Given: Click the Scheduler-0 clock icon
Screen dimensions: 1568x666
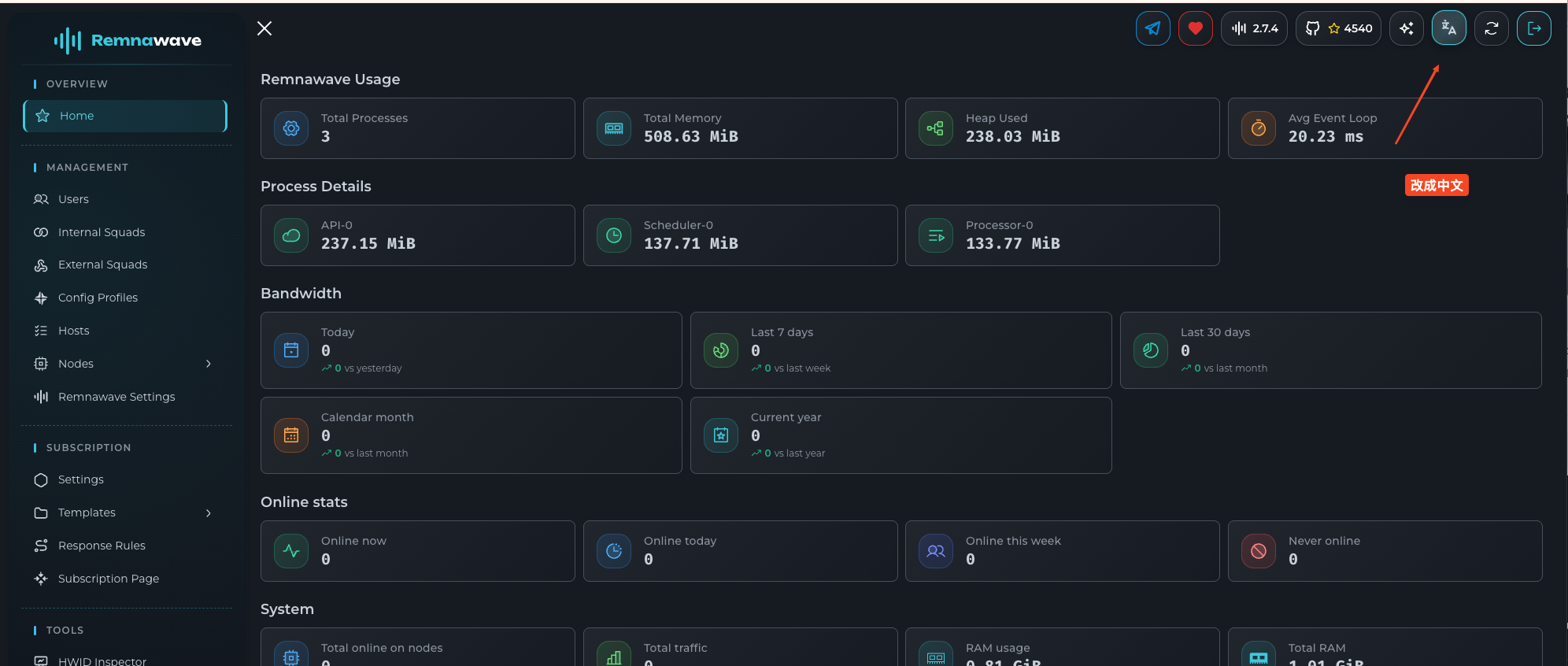Looking at the screenshot, I should click(614, 235).
